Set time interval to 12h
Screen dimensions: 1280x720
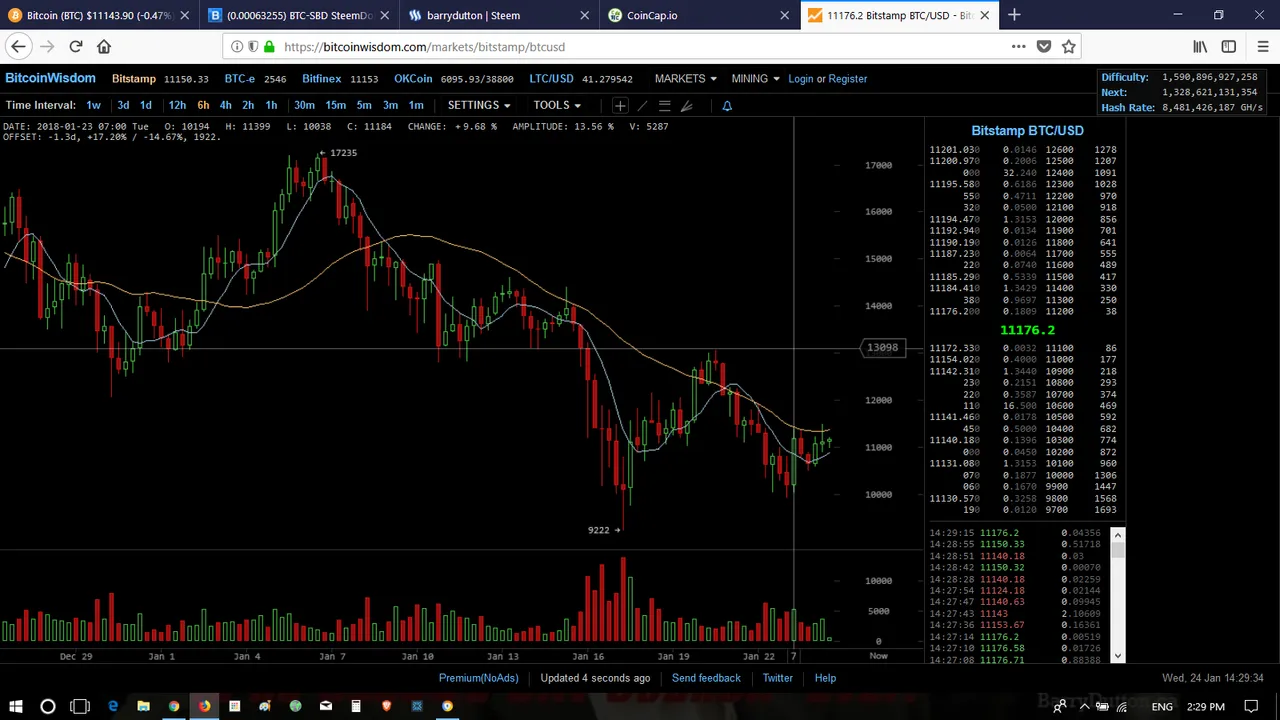177,105
